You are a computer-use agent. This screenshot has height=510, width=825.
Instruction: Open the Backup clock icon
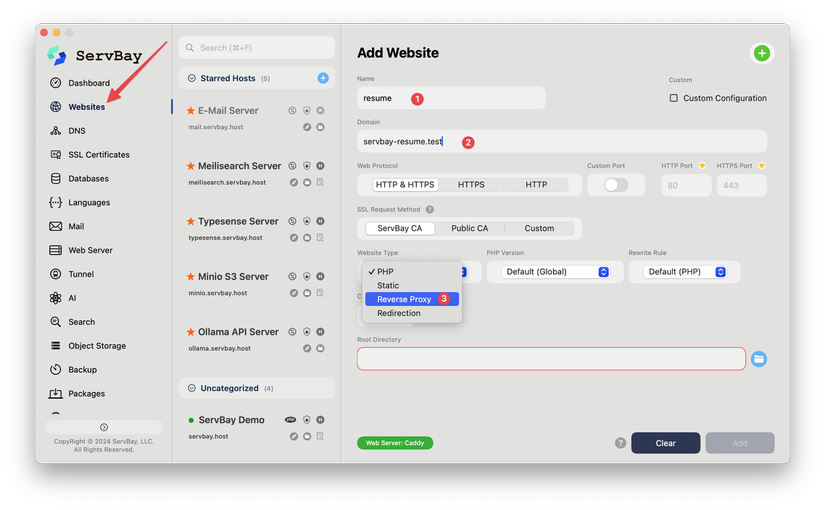point(55,369)
